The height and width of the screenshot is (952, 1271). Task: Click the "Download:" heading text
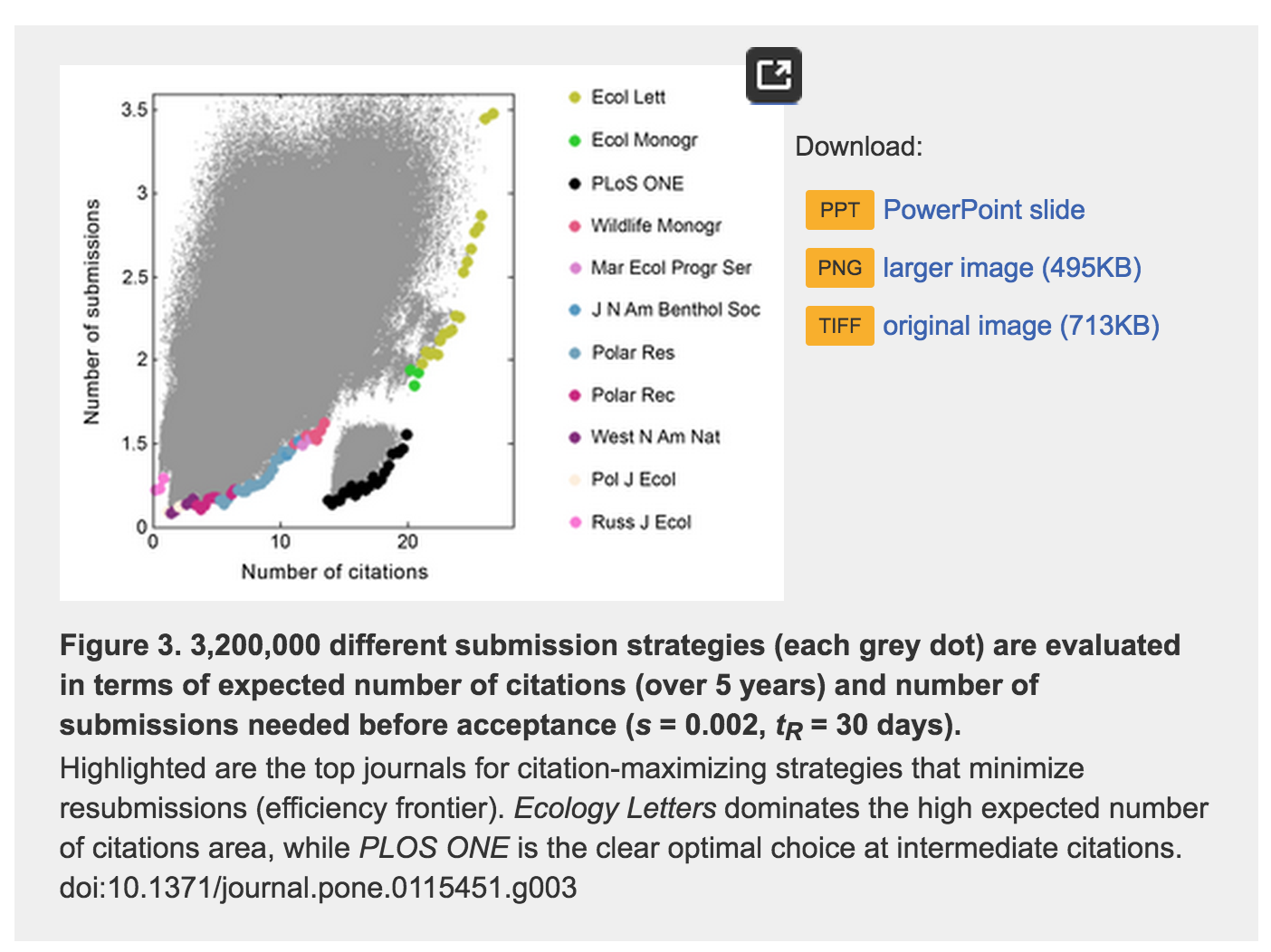(858, 147)
